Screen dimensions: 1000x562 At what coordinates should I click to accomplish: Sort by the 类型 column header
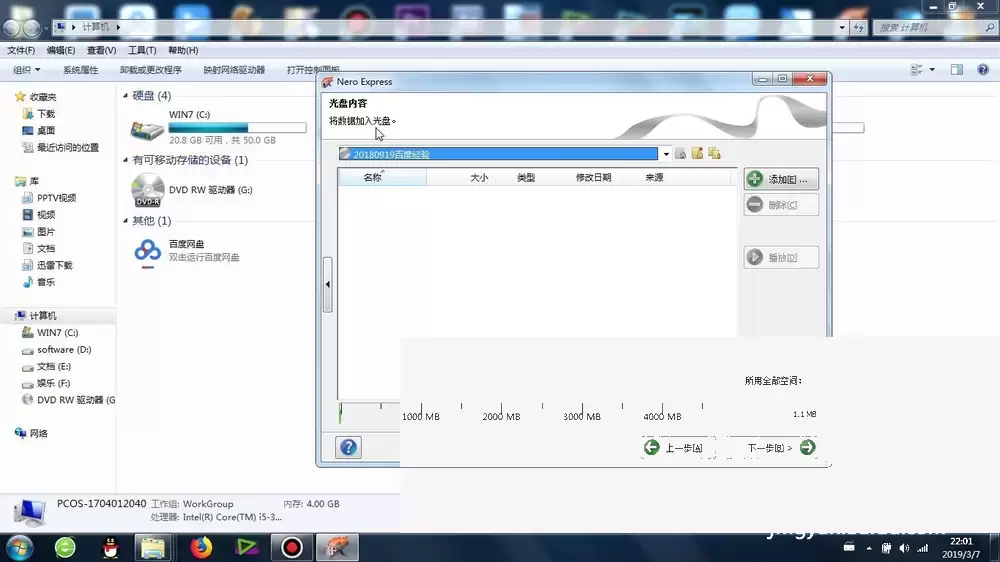tap(526, 178)
